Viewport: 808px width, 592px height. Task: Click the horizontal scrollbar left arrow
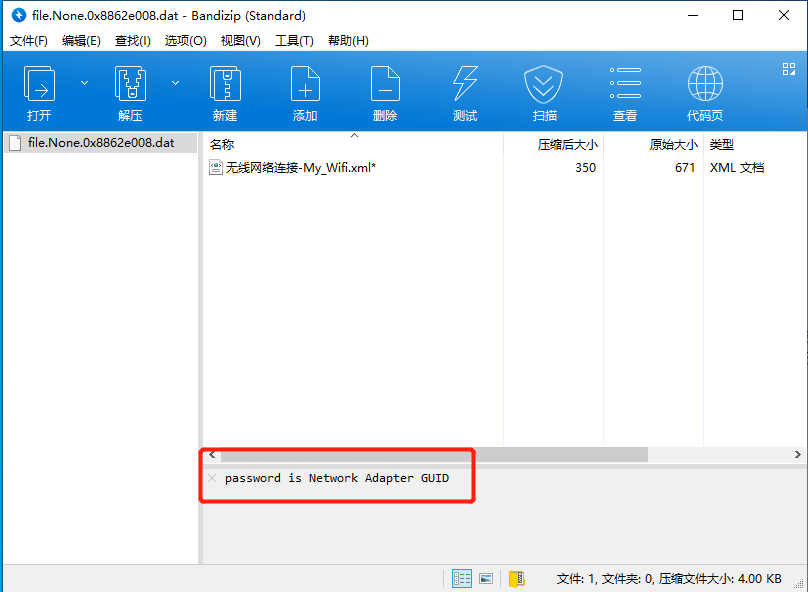[212, 455]
